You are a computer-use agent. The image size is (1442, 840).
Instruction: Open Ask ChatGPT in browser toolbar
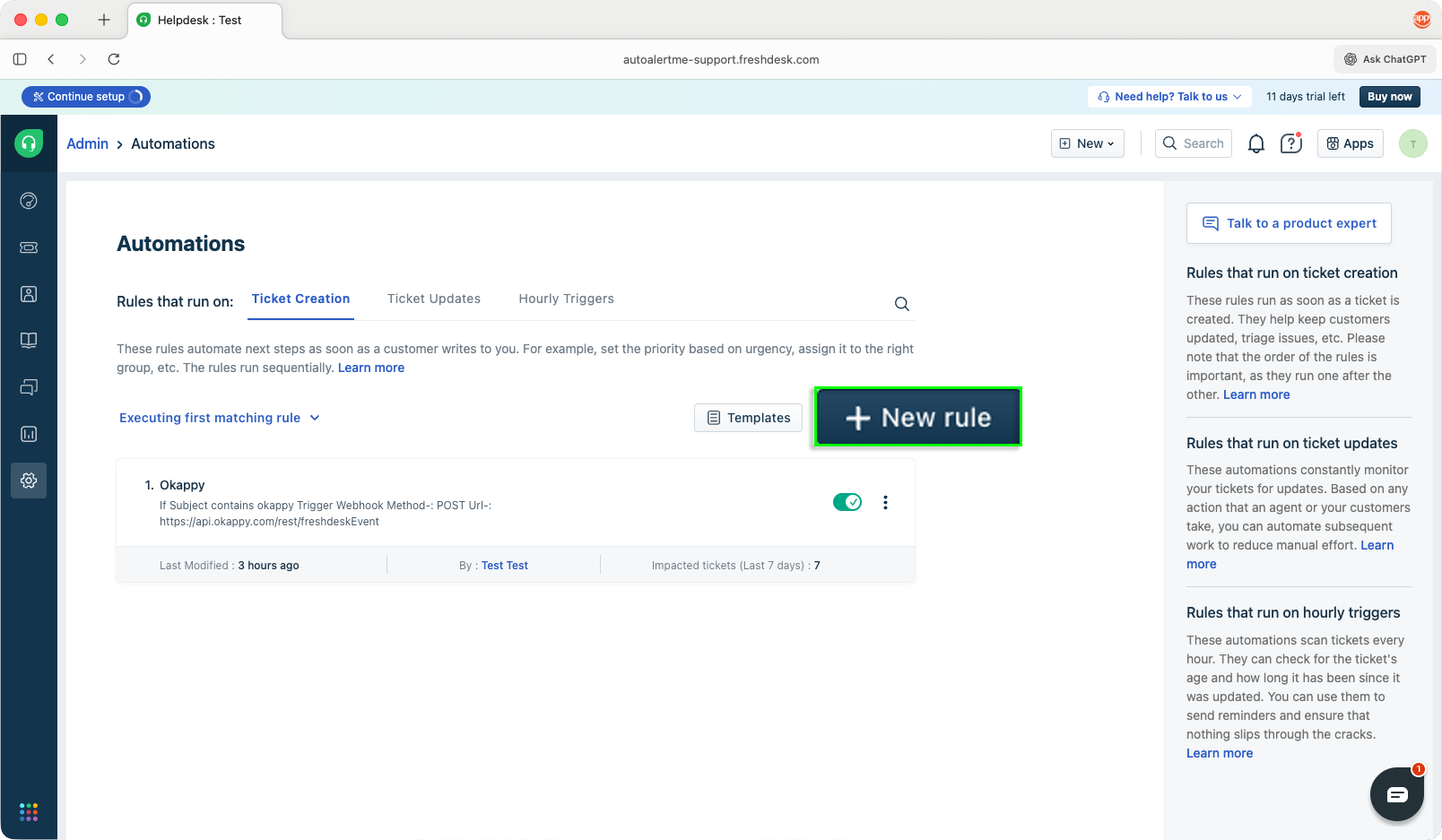1385,59
